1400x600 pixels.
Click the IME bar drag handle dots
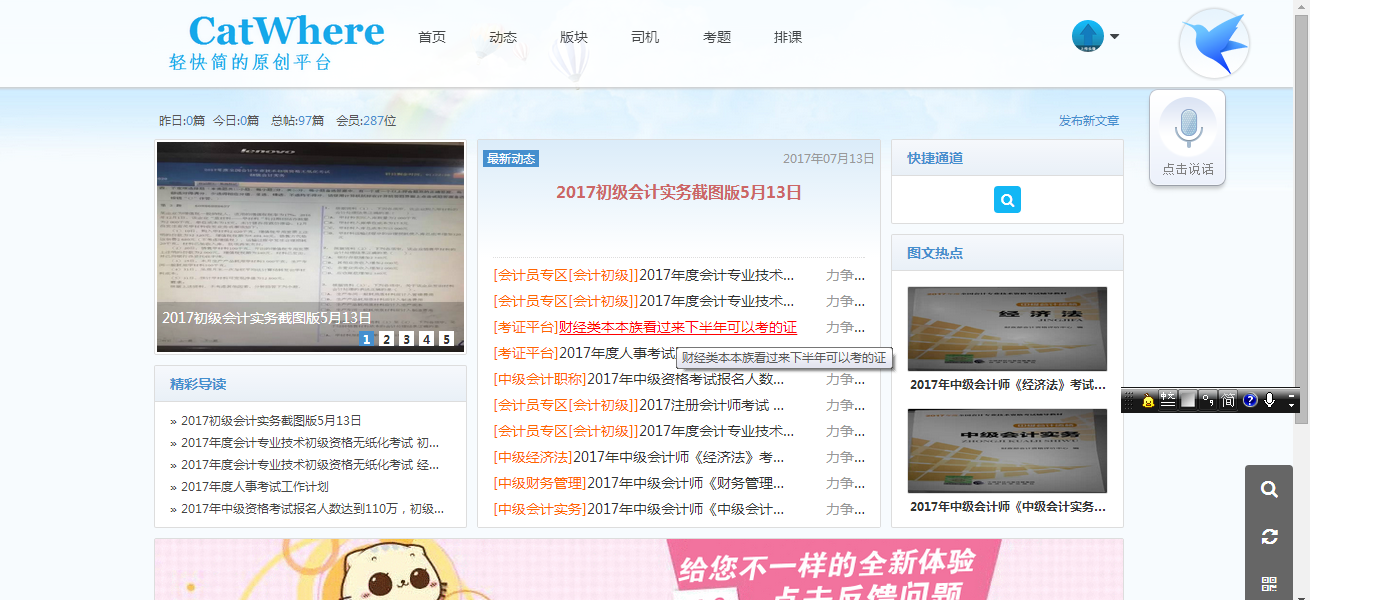[x=1130, y=401]
